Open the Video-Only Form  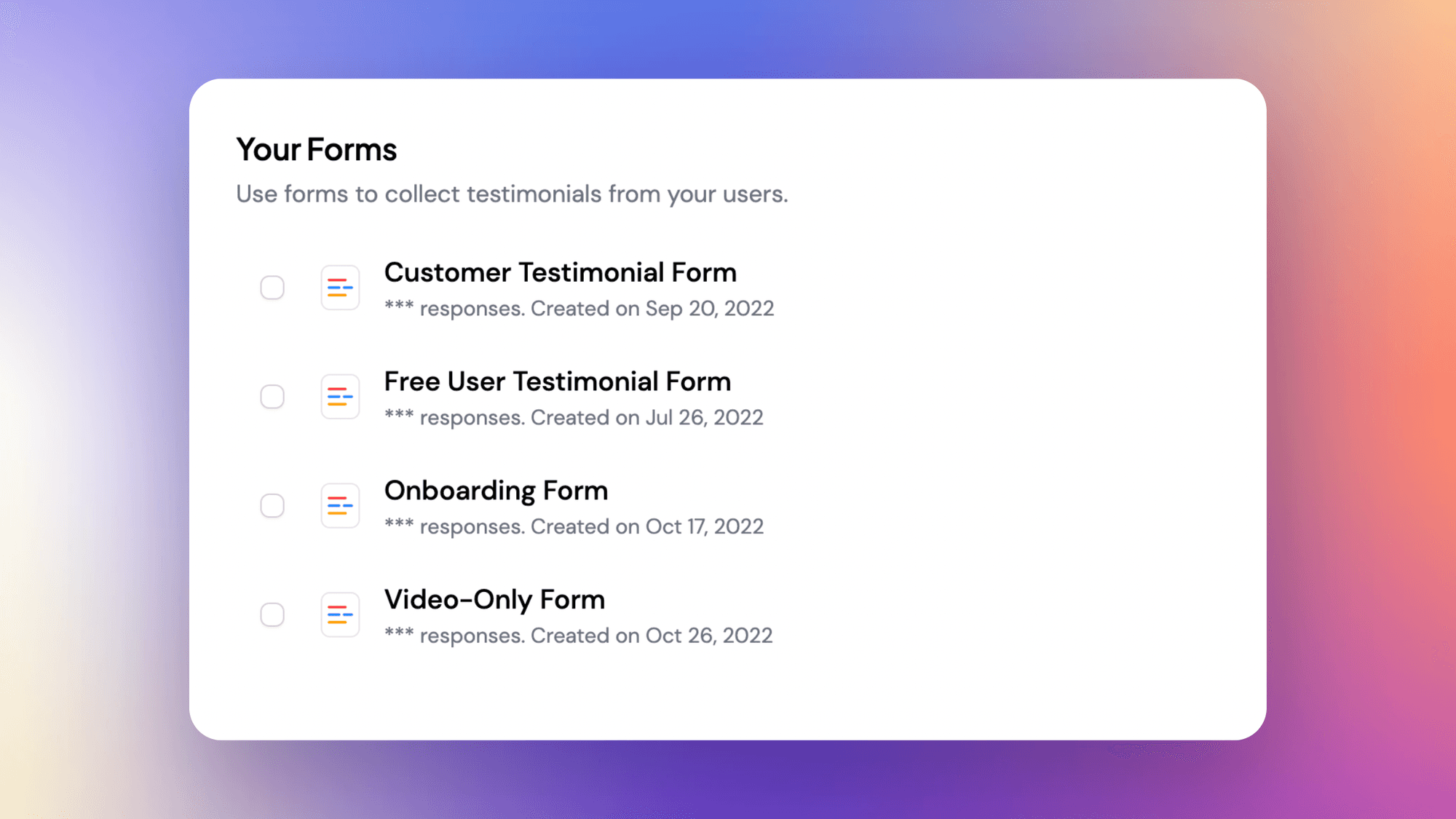[494, 599]
